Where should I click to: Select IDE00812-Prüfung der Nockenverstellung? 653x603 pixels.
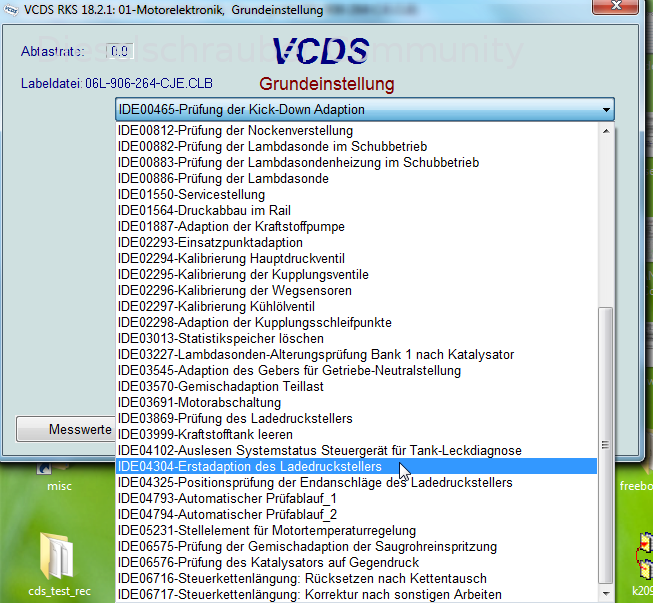[x=356, y=131]
